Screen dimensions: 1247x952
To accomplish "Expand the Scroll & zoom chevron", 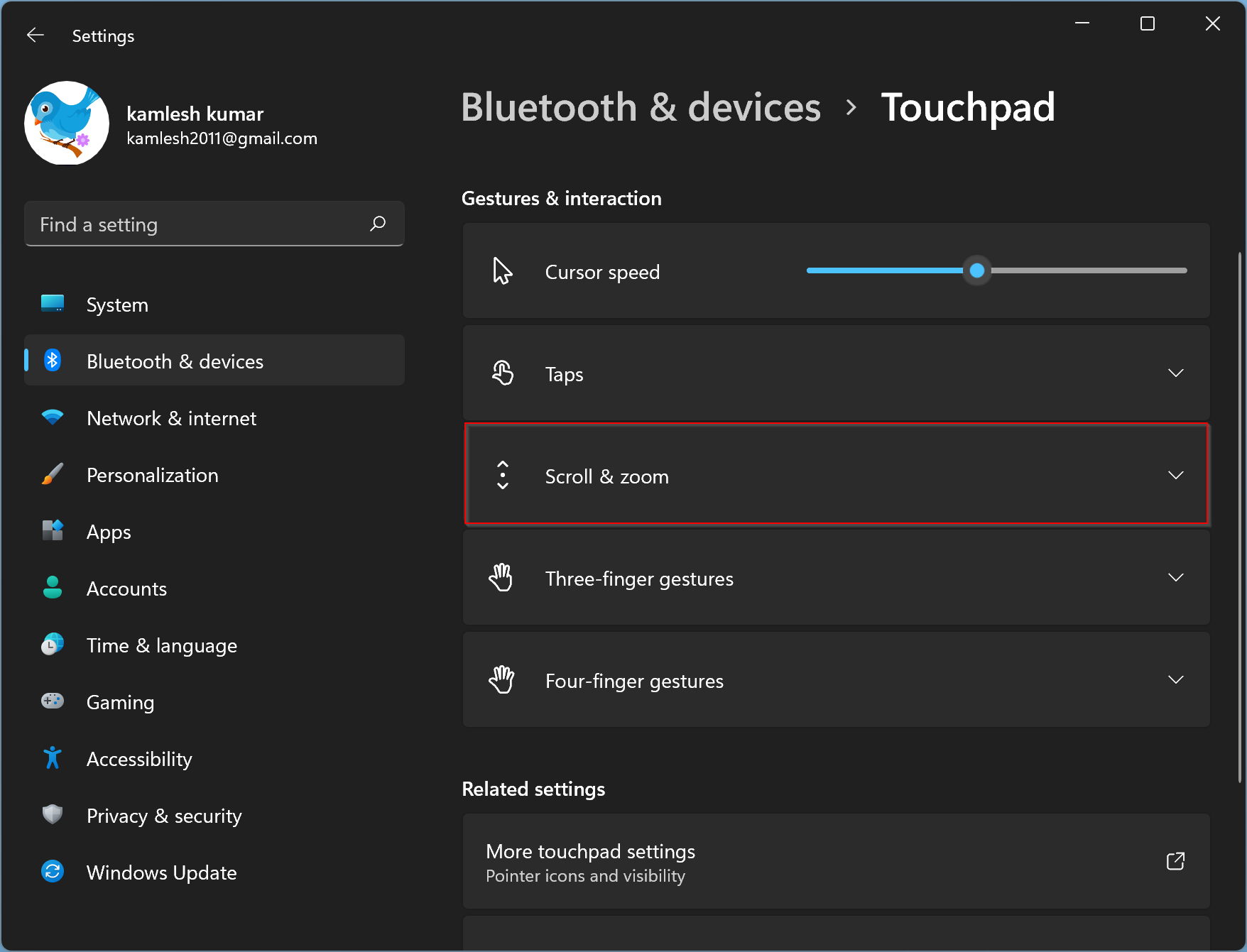I will pyautogui.click(x=1176, y=475).
